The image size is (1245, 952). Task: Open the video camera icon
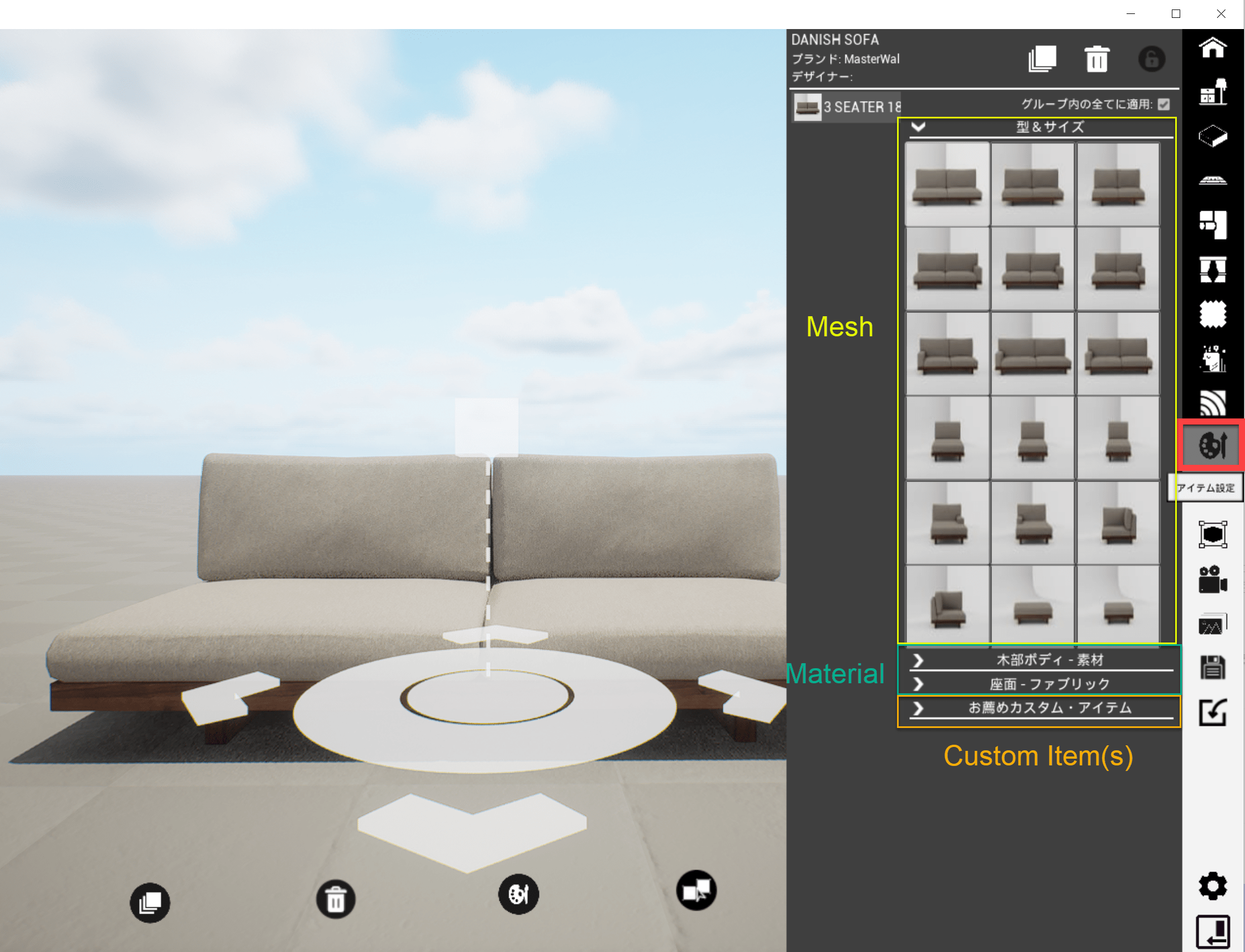(x=1213, y=579)
